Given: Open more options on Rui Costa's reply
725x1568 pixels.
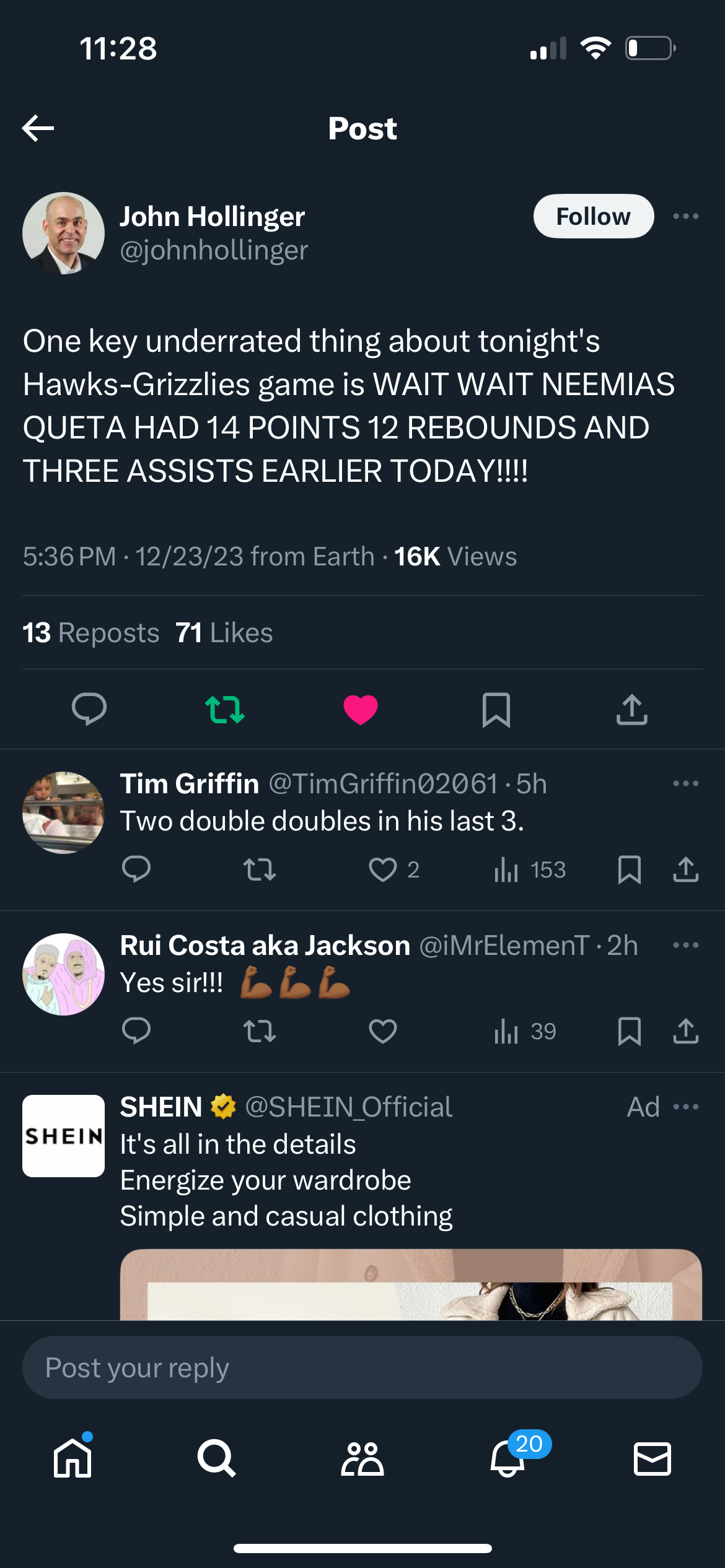Looking at the screenshot, I should (x=685, y=945).
